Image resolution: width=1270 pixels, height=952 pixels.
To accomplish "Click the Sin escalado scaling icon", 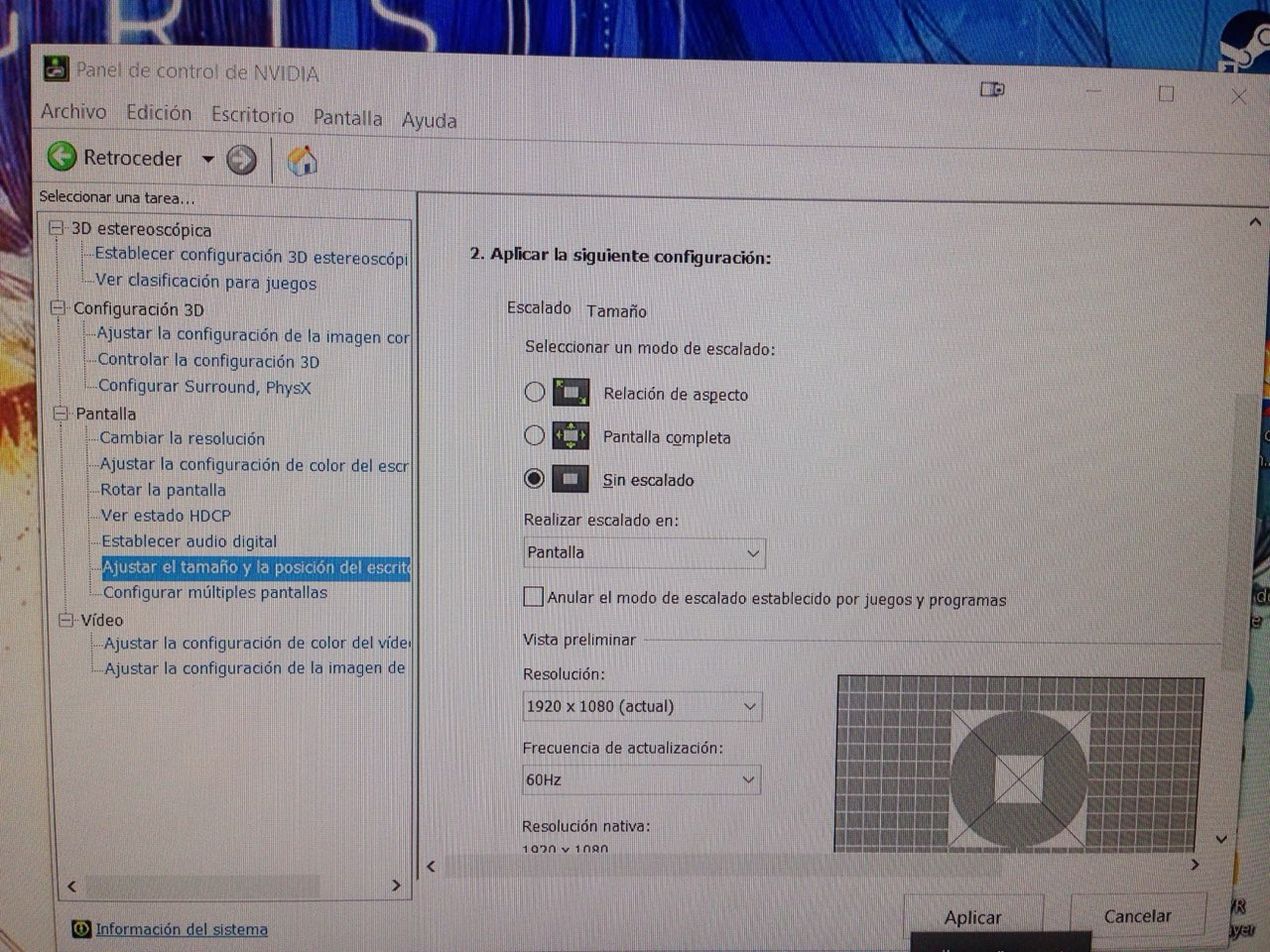I will coord(571,479).
